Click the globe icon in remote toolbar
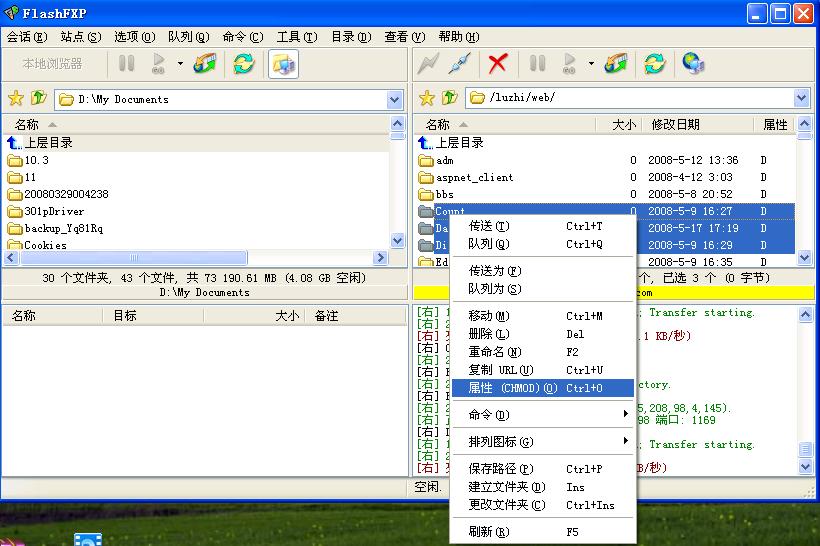This screenshot has height=546, width=820. (693, 64)
